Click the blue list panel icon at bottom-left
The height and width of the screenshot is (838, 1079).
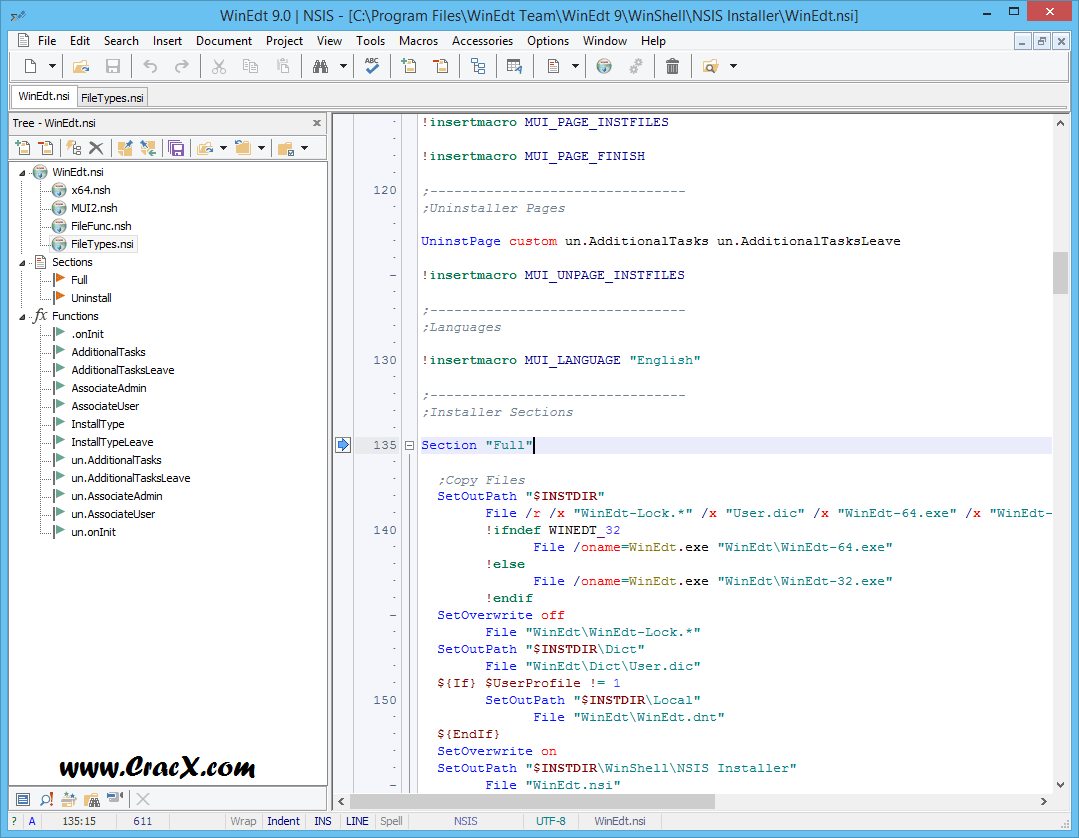[x=23, y=799]
